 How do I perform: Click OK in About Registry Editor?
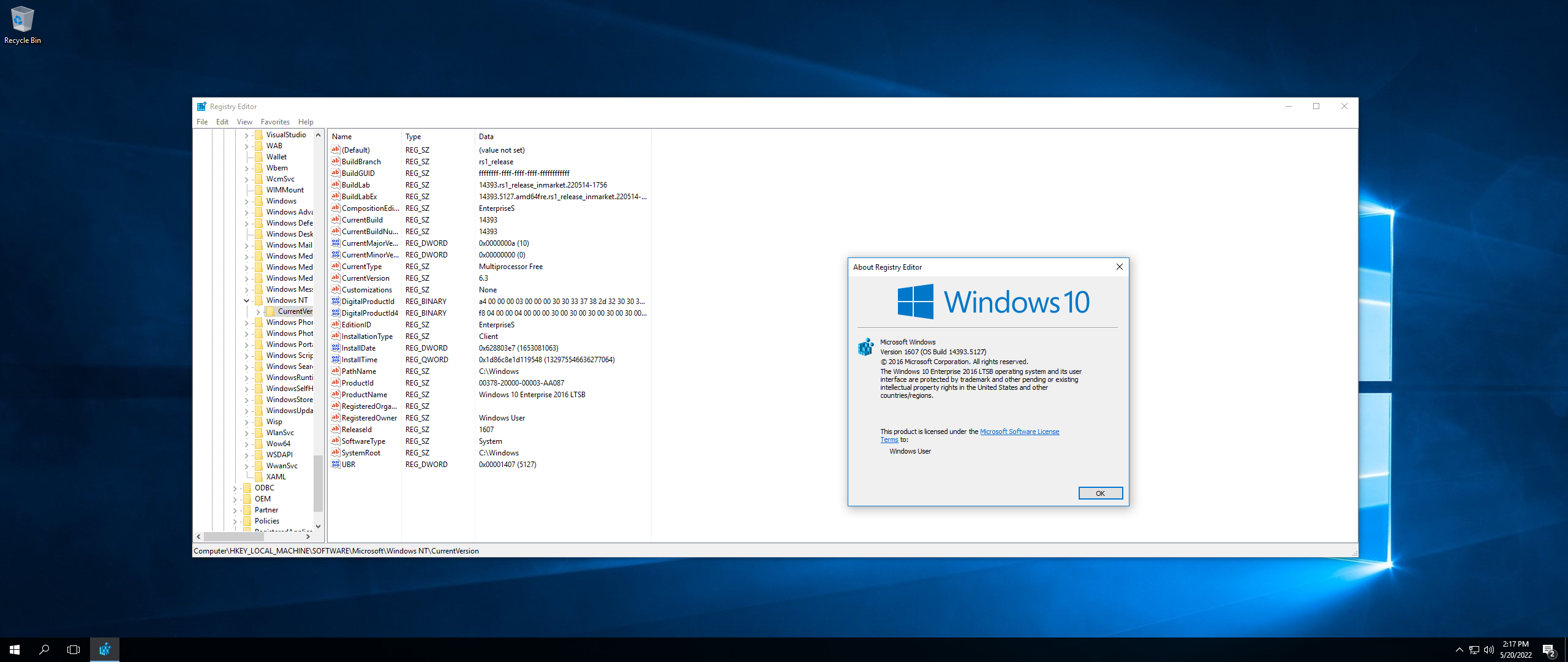[1100, 493]
